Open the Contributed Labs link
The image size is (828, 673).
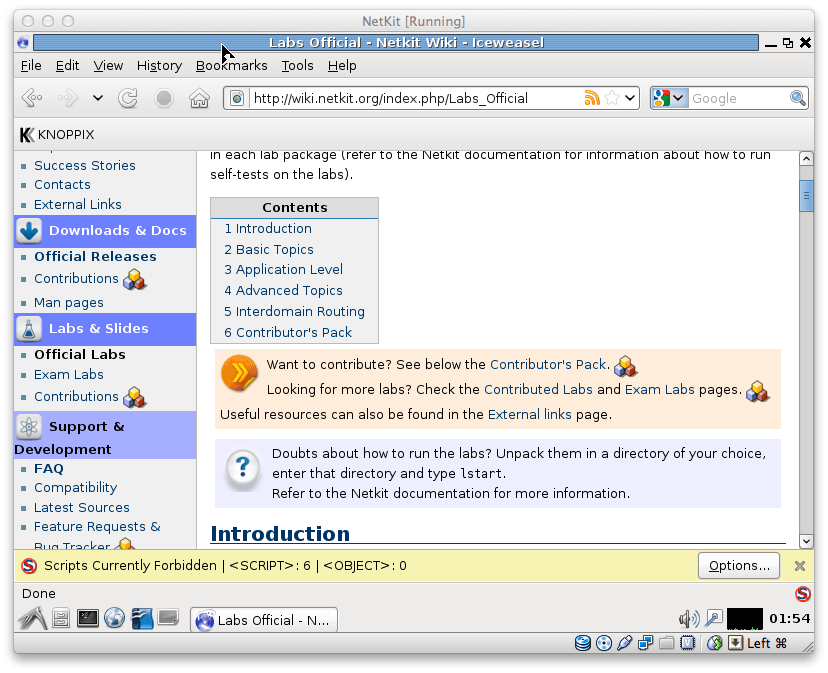point(538,389)
